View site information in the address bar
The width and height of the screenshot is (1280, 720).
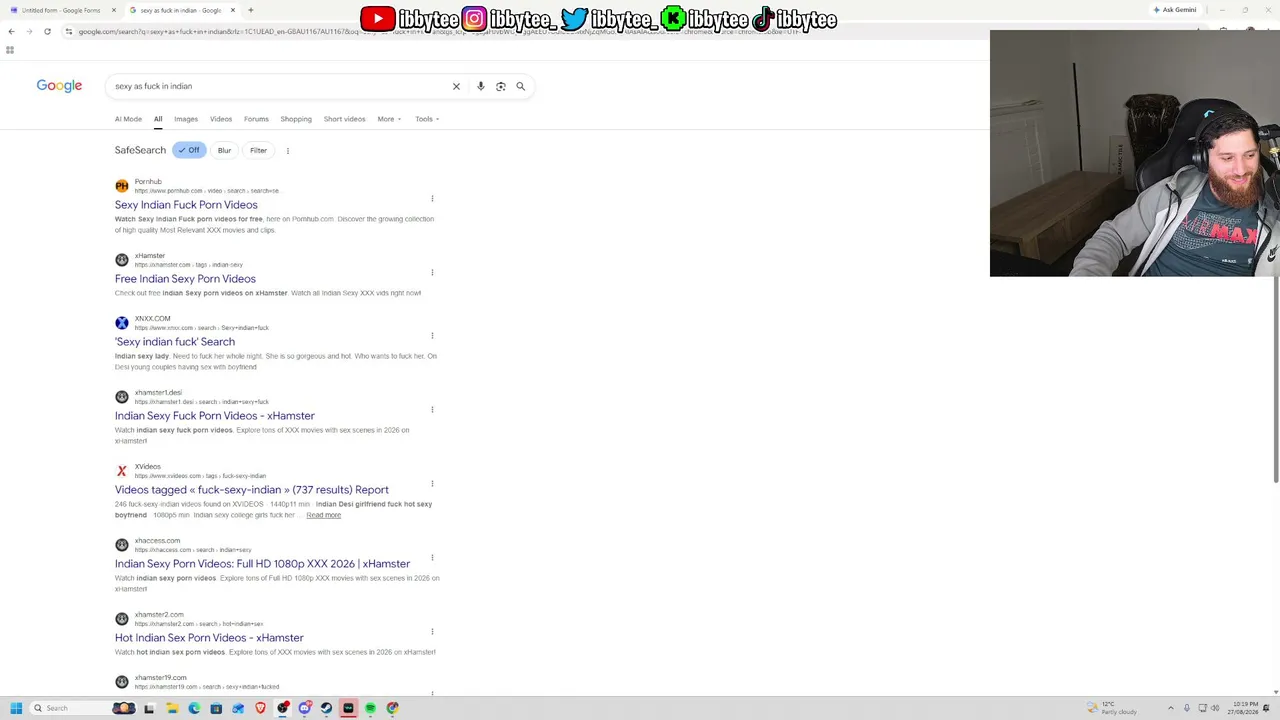[68, 31]
